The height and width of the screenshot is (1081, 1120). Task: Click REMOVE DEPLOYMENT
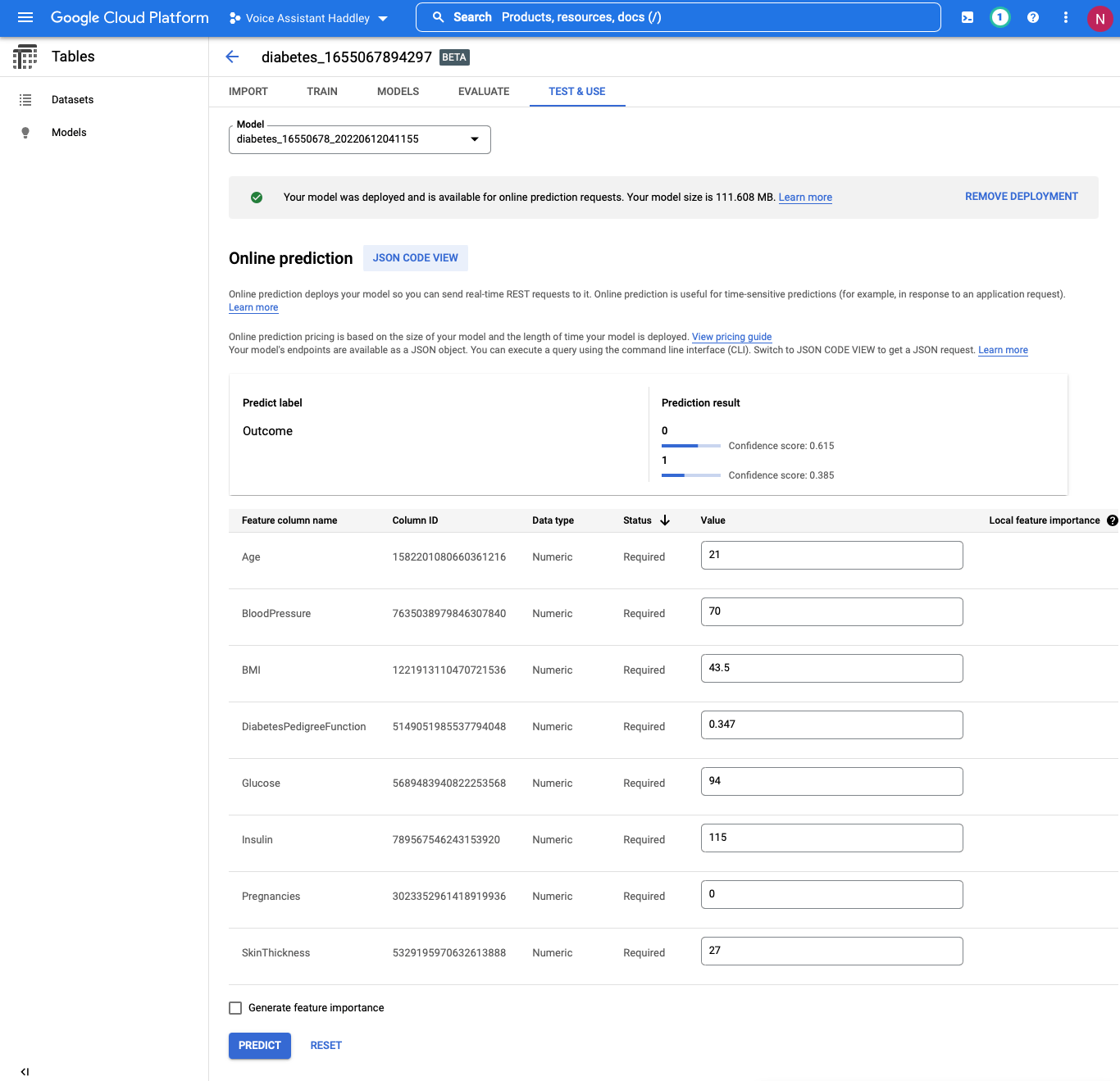1021,197
